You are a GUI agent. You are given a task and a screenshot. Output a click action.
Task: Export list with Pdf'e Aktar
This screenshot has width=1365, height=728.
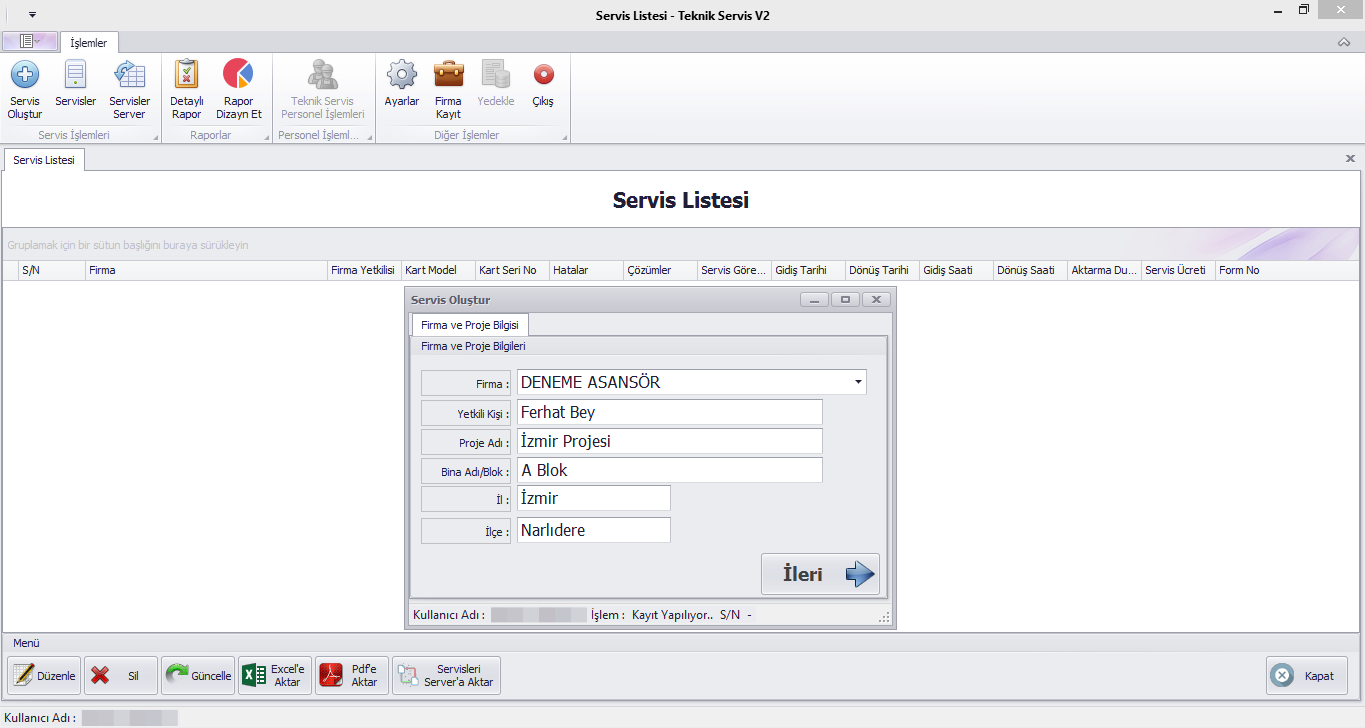pos(351,675)
